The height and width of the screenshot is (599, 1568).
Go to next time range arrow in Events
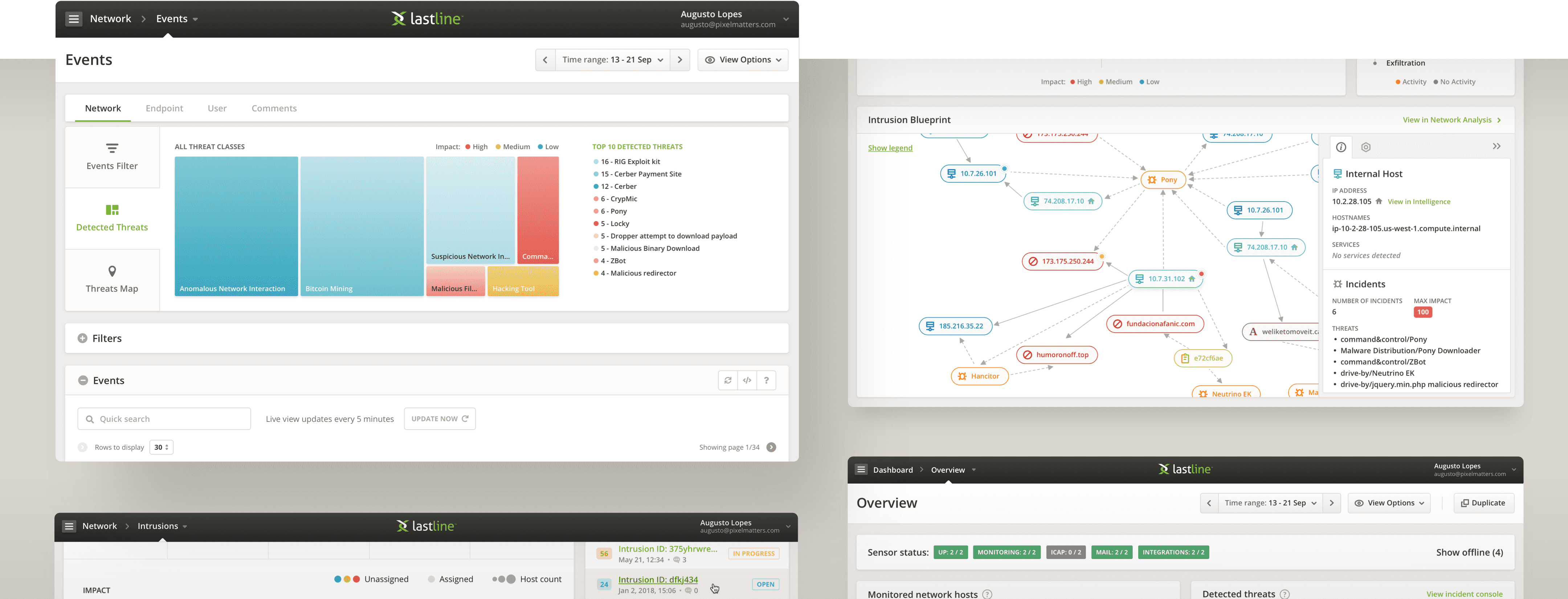(x=680, y=60)
